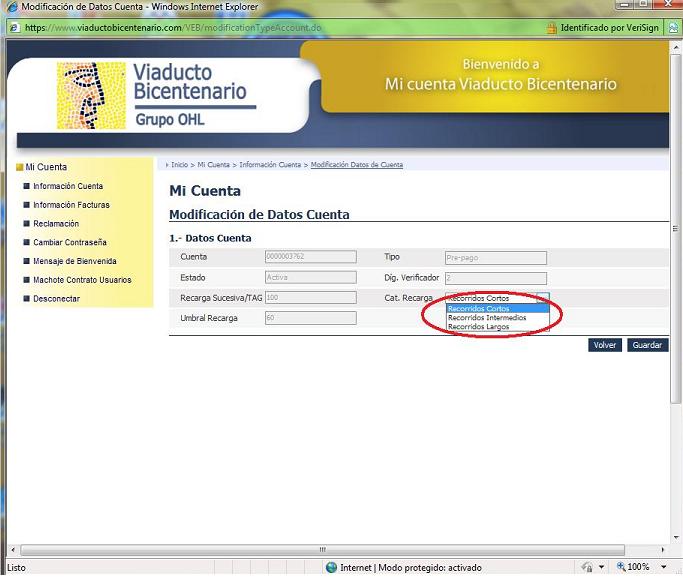Click the page icon beside the URL
The image size is (683, 577).
pos(14,28)
